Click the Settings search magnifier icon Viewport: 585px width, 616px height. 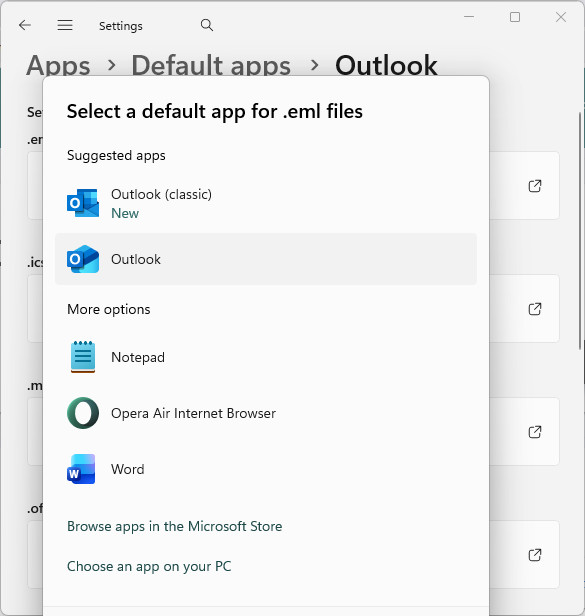pos(207,26)
